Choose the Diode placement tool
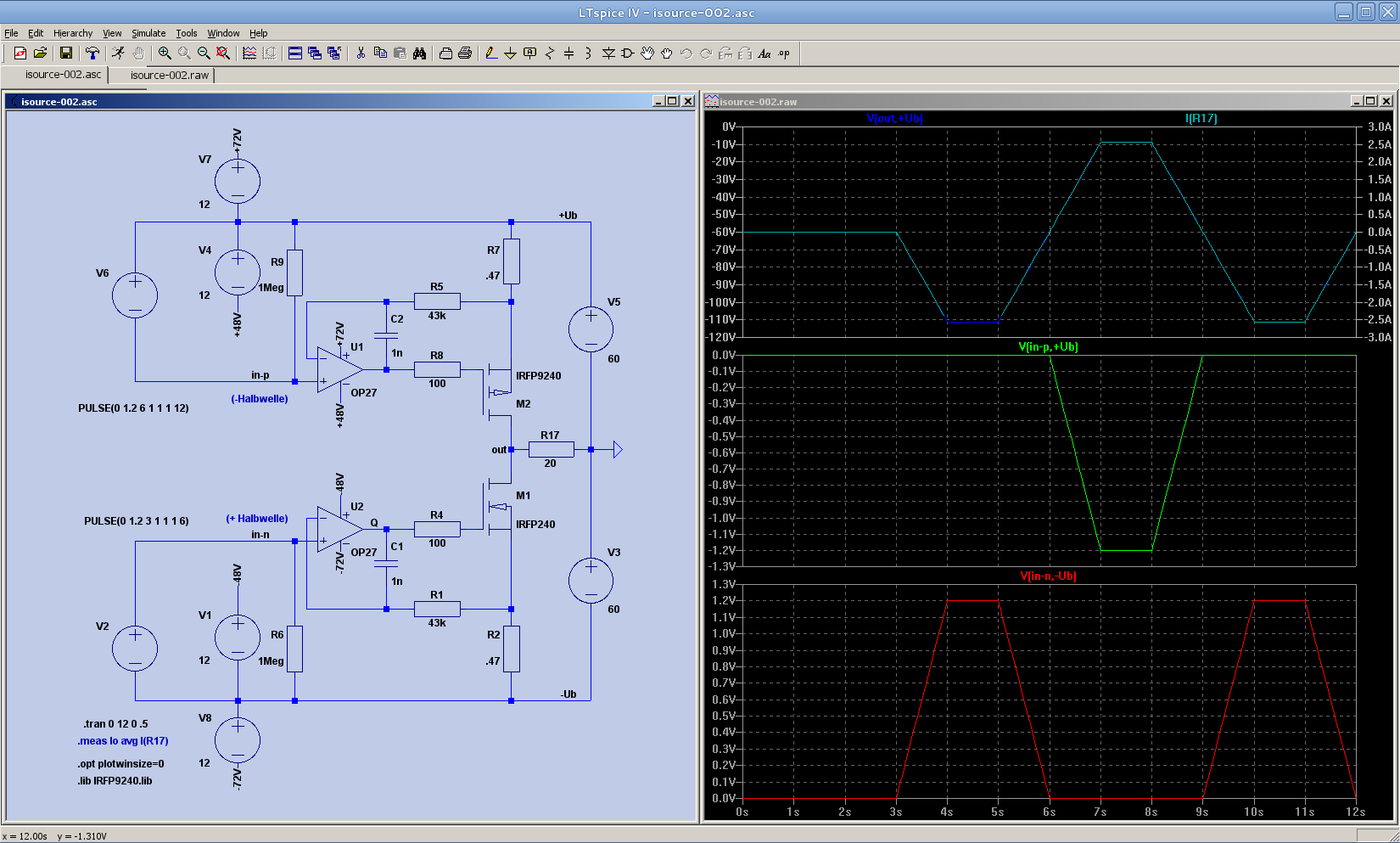1400x843 pixels. (x=608, y=53)
